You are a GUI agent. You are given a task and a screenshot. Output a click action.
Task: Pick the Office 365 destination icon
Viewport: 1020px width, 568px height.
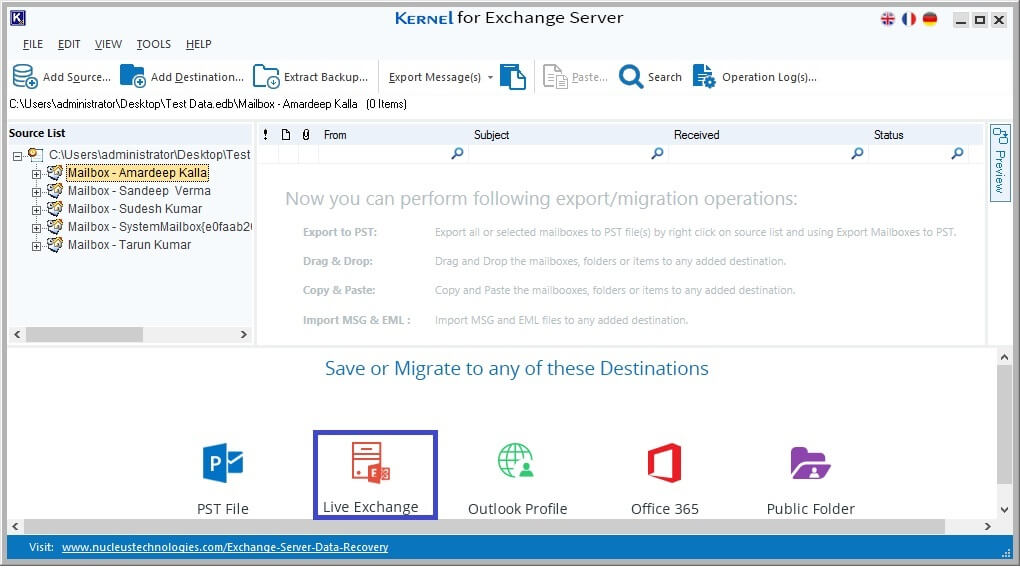coord(664,464)
